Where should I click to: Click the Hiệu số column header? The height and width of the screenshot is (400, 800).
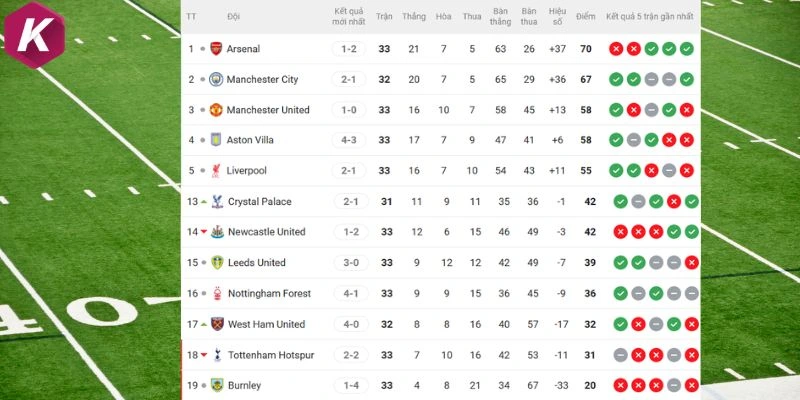point(557,17)
